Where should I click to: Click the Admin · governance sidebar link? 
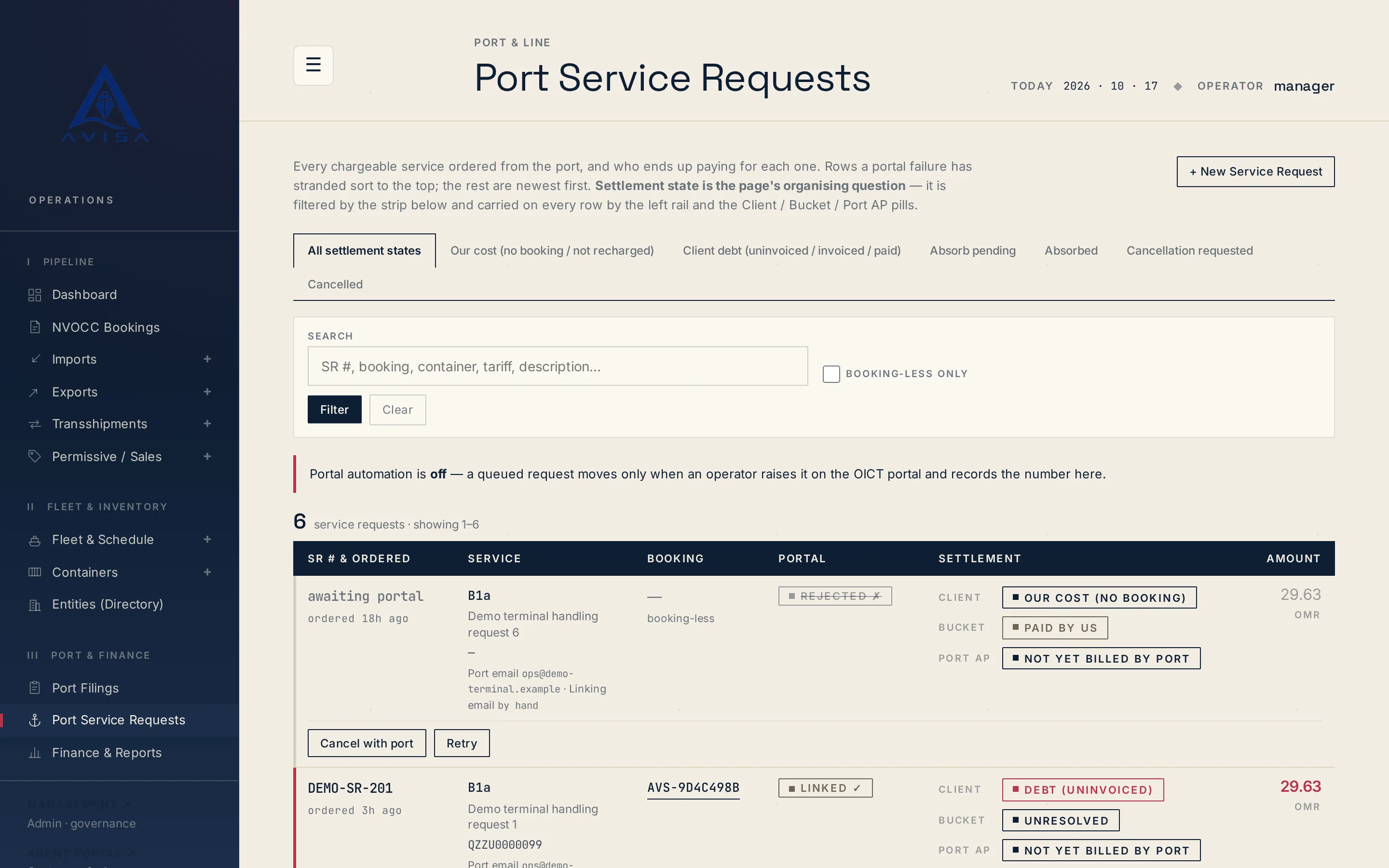82,823
